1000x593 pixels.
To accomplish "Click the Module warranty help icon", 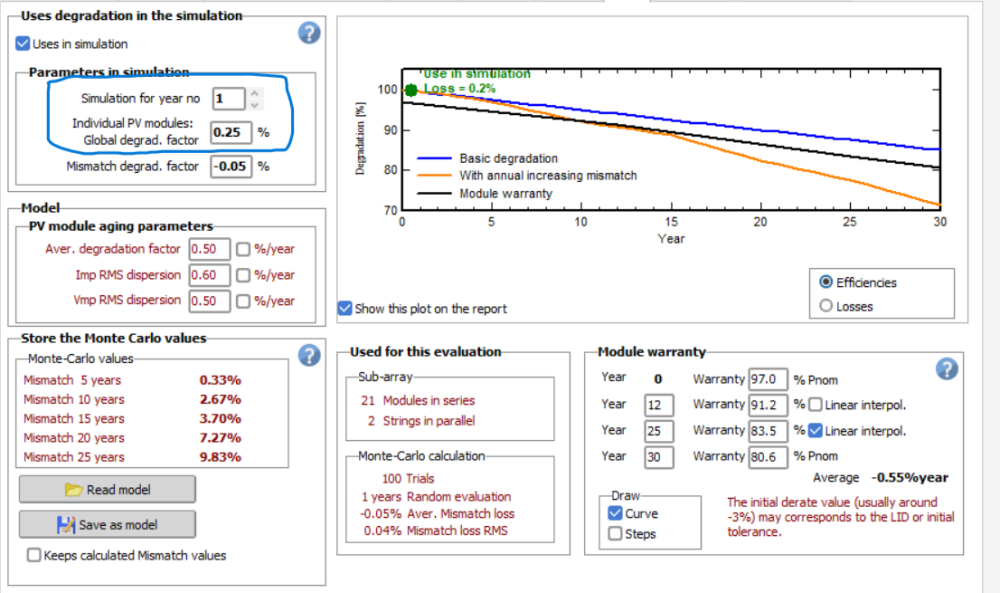I will point(946,369).
